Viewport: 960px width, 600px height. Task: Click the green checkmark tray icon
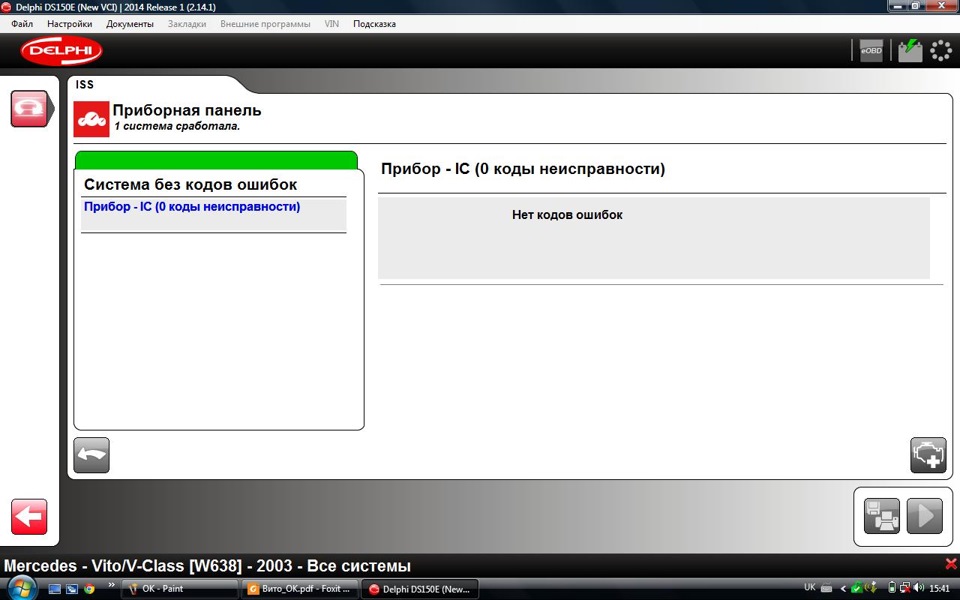click(x=857, y=588)
